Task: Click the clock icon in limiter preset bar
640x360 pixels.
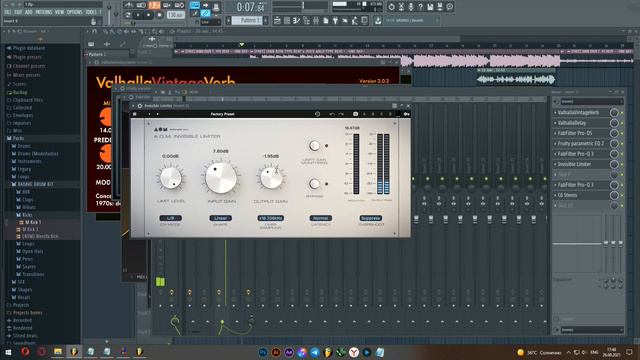Action: tap(318, 114)
